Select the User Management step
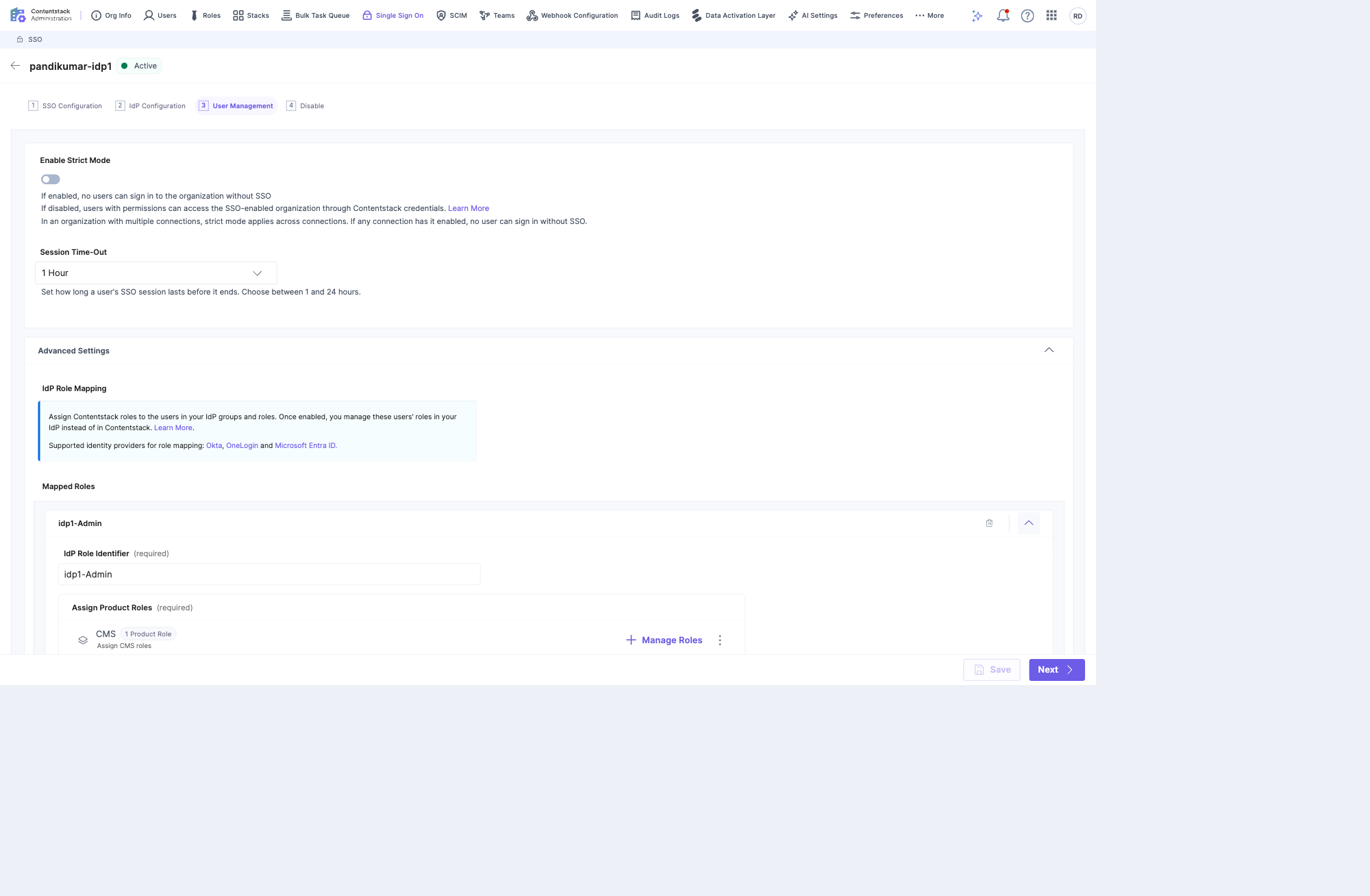This screenshot has width=1370, height=896. point(236,105)
